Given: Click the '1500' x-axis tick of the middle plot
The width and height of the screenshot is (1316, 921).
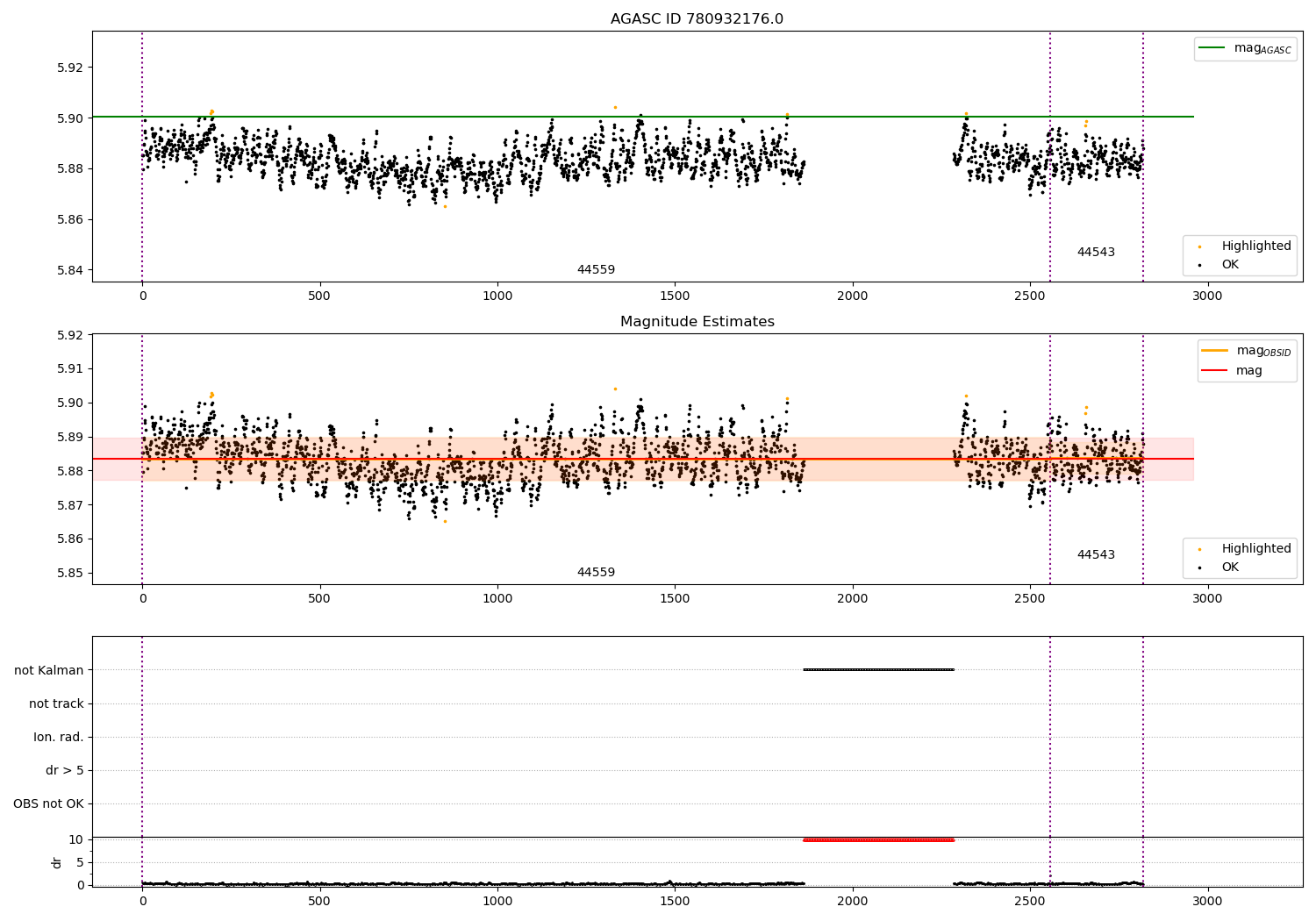Looking at the screenshot, I should coord(675,598).
